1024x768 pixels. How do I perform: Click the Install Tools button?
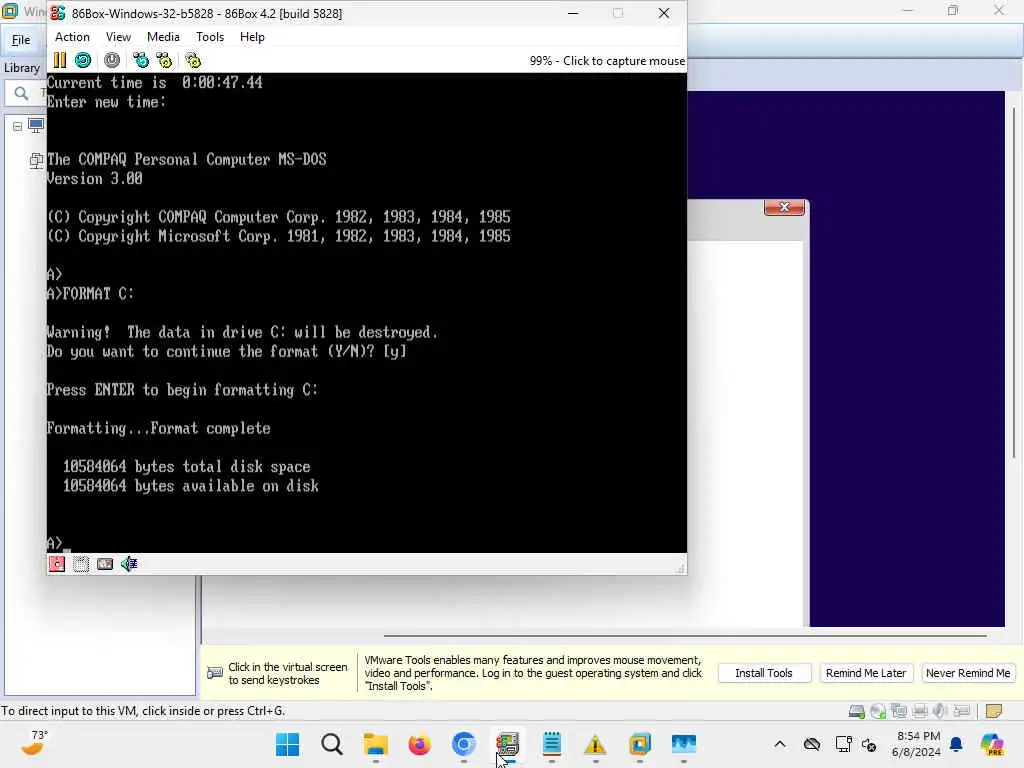point(764,673)
